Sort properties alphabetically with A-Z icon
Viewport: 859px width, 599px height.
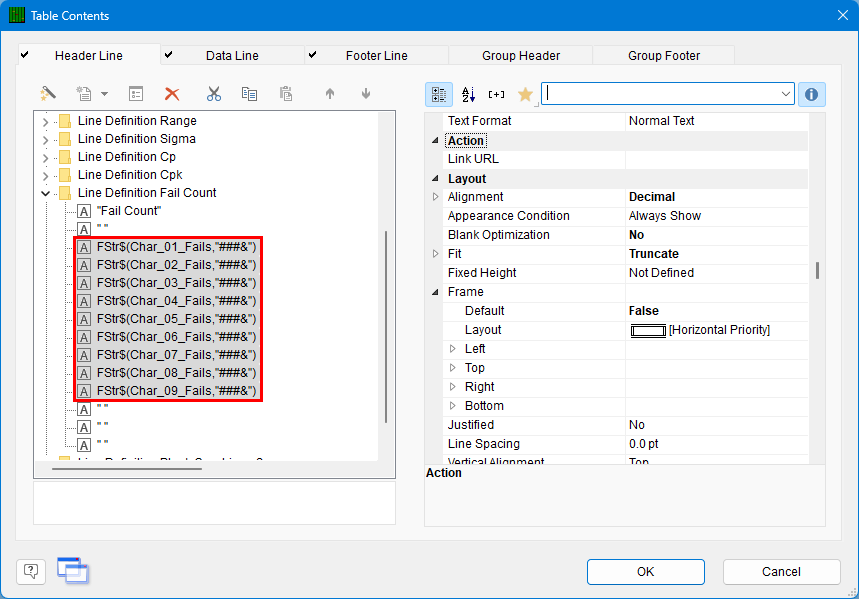click(468, 94)
